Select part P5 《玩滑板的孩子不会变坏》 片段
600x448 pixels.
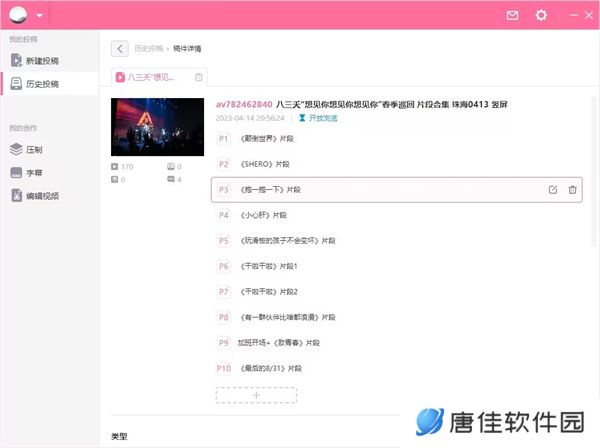pos(396,241)
